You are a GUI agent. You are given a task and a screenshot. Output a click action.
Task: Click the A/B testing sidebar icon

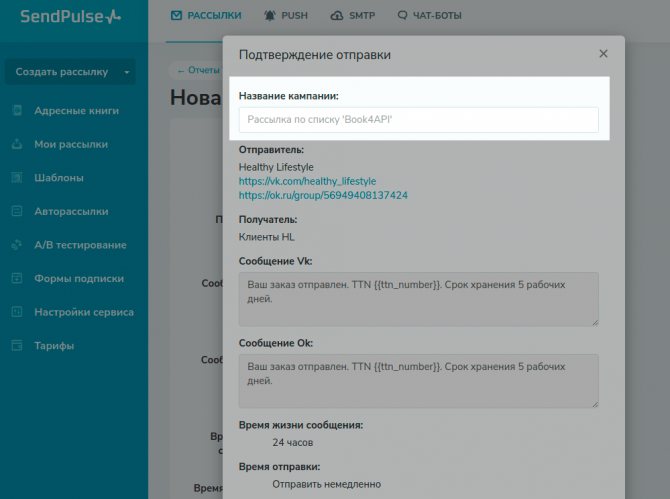(x=16, y=245)
